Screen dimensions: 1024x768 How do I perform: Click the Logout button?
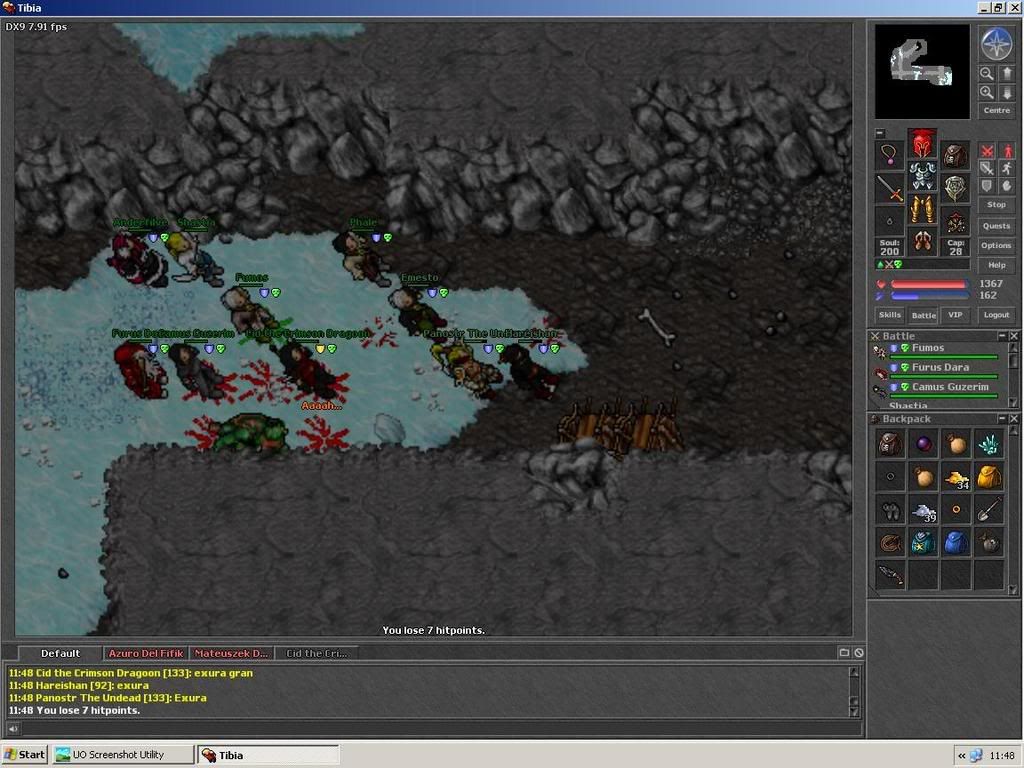[x=997, y=315]
